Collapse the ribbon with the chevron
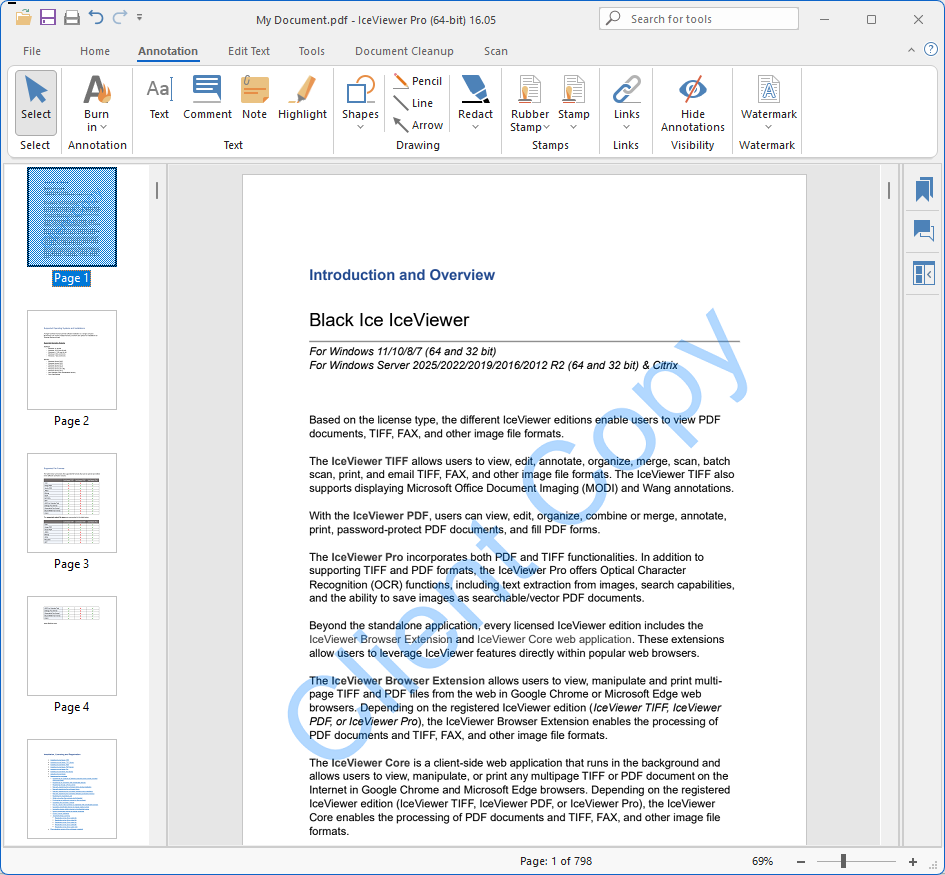The width and height of the screenshot is (945, 875). (911, 50)
